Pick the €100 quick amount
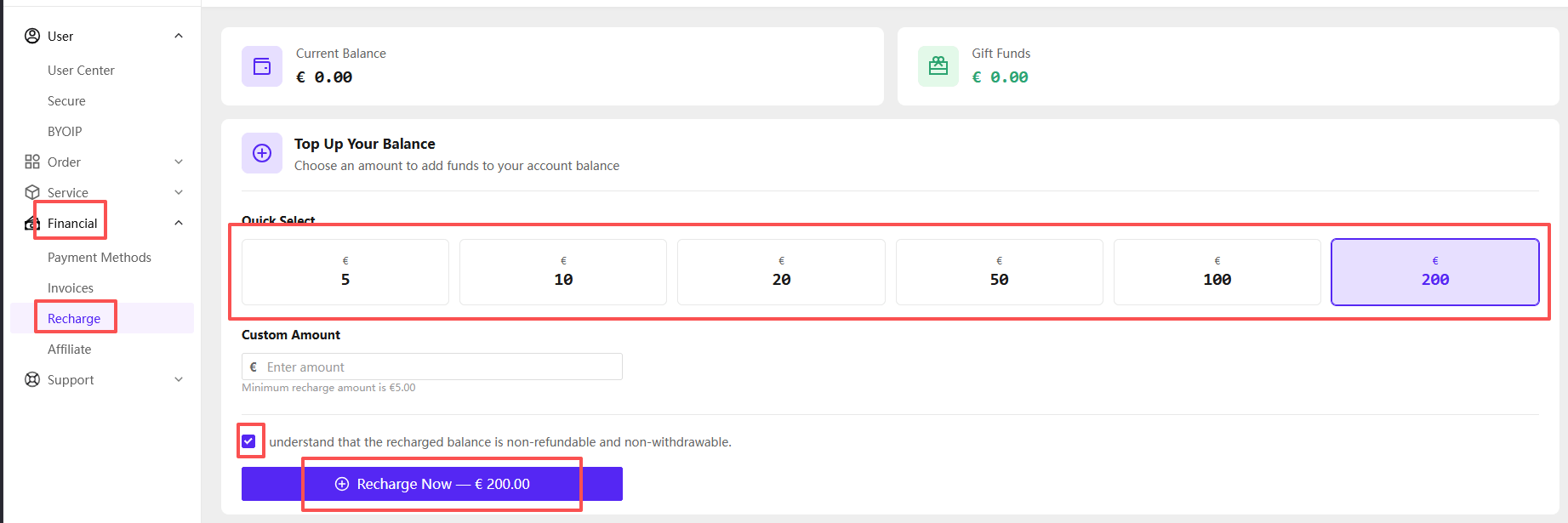Viewport: 1568px width, 523px height. tap(1217, 272)
